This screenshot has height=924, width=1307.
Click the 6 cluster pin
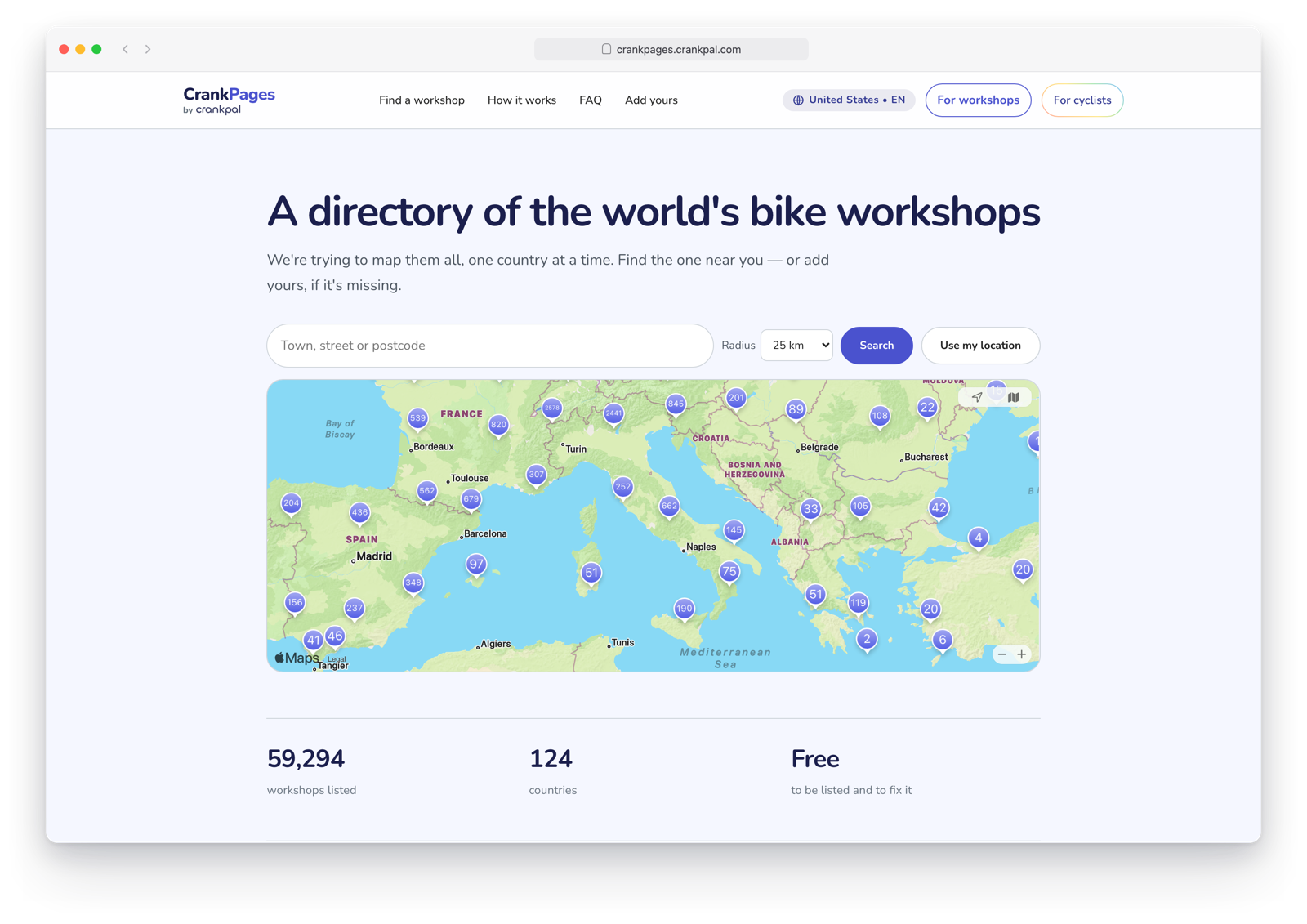click(942, 640)
